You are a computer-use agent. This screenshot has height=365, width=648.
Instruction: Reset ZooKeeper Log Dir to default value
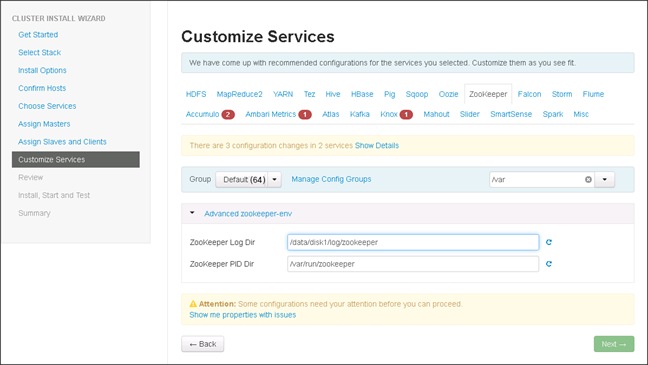tap(548, 242)
